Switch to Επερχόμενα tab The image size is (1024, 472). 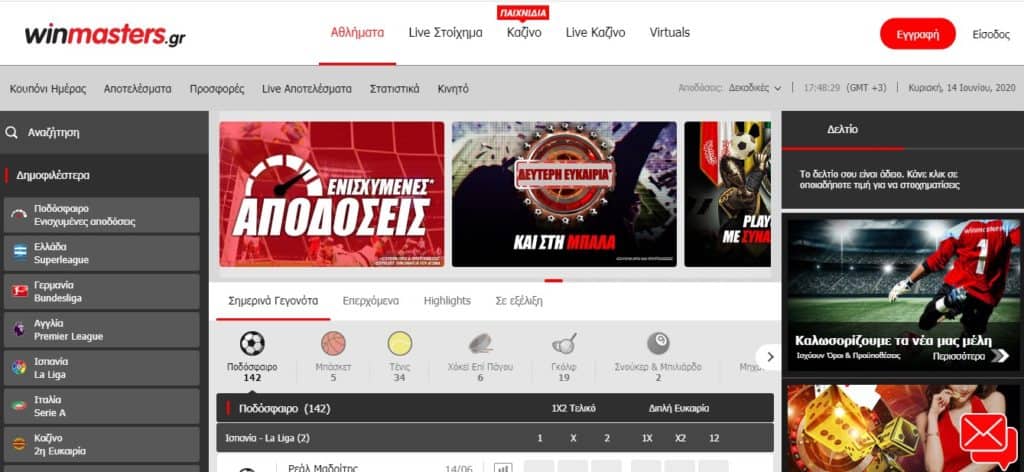(370, 301)
